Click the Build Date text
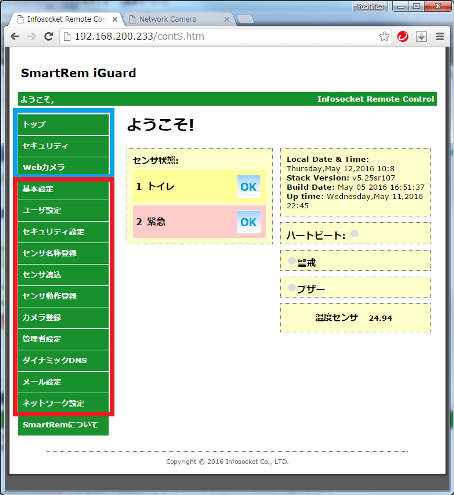 click(x=356, y=187)
